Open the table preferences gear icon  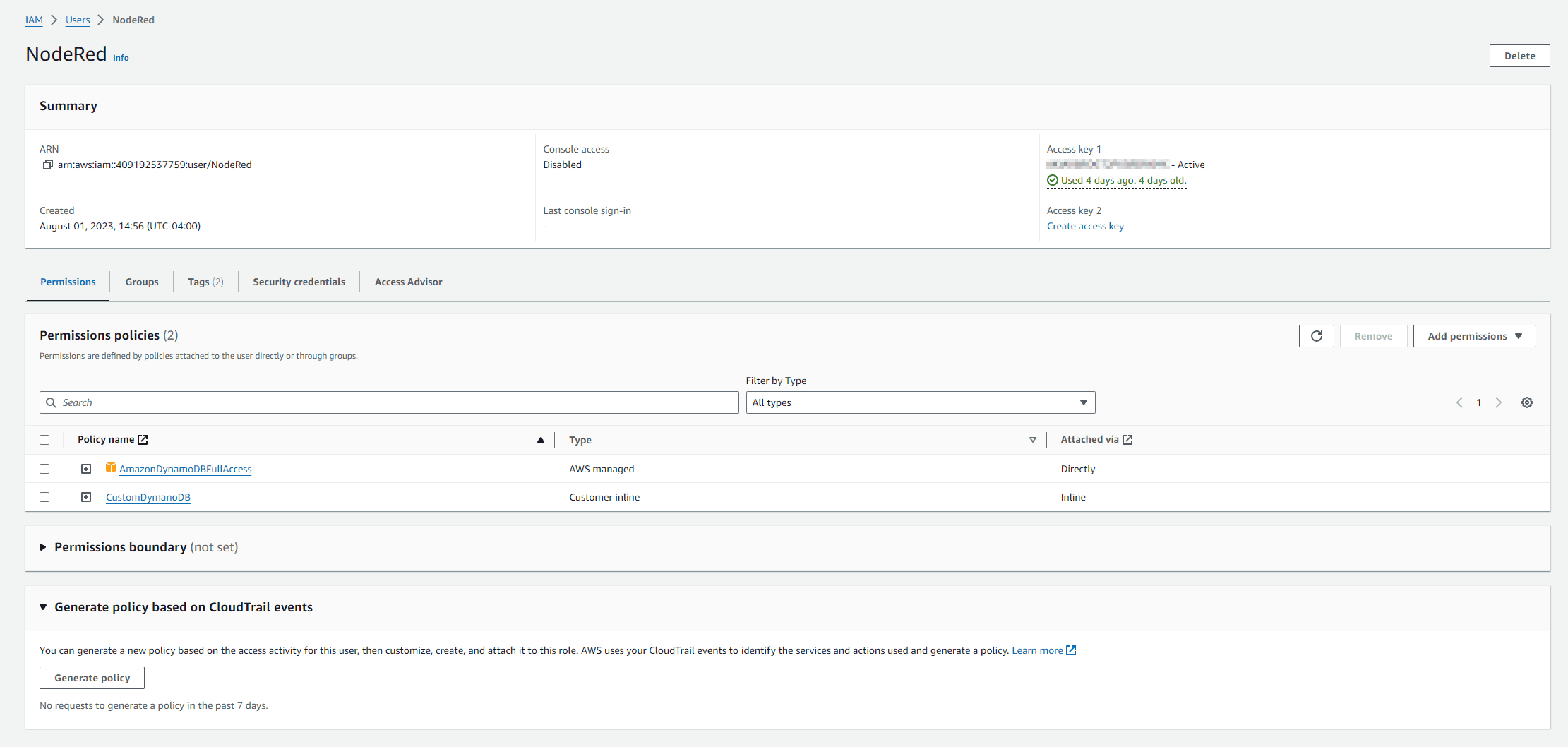[x=1527, y=402]
